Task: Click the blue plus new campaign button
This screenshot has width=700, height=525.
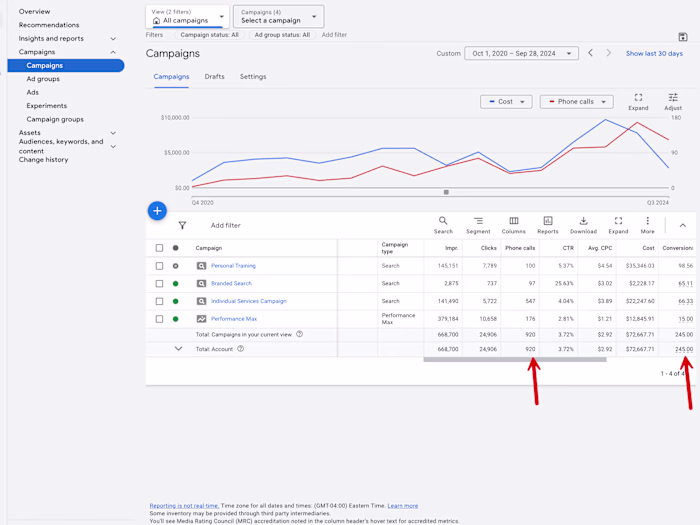Action: pyautogui.click(x=157, y=211)
